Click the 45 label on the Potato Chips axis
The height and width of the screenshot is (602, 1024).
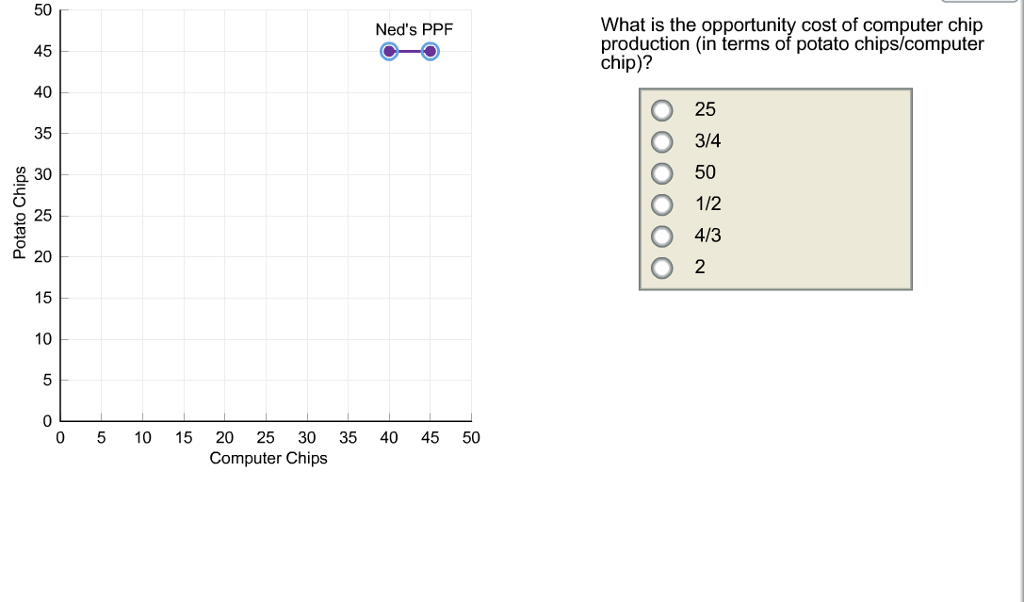[43, 52]
